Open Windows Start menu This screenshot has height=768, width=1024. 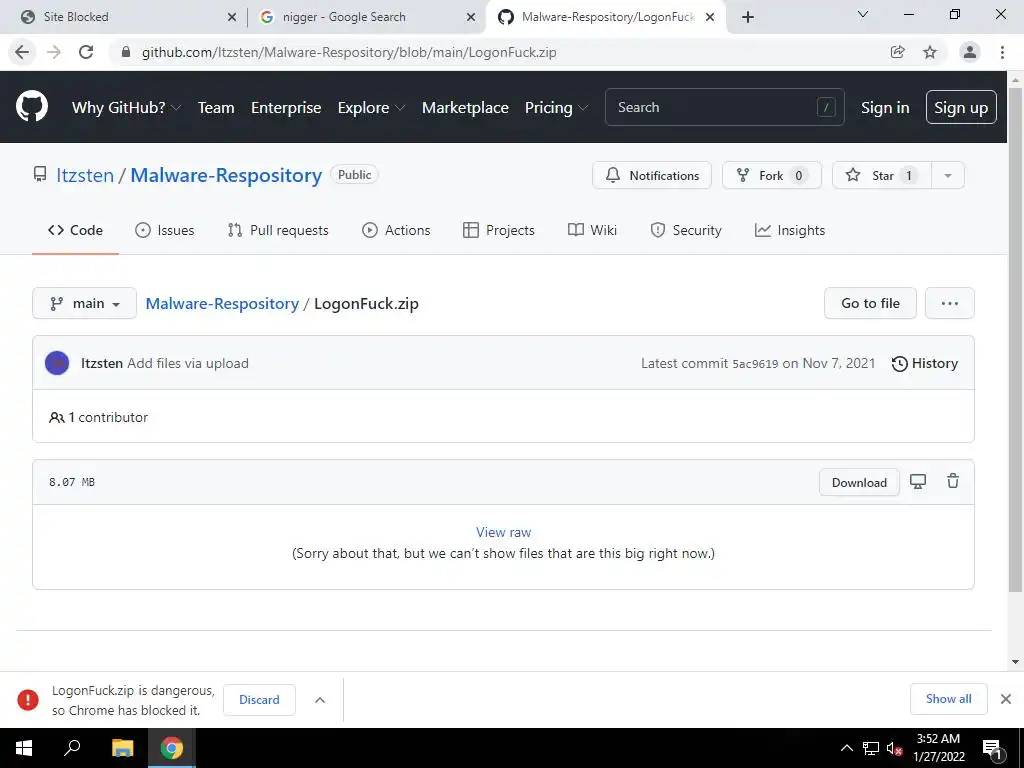(24, 748)
